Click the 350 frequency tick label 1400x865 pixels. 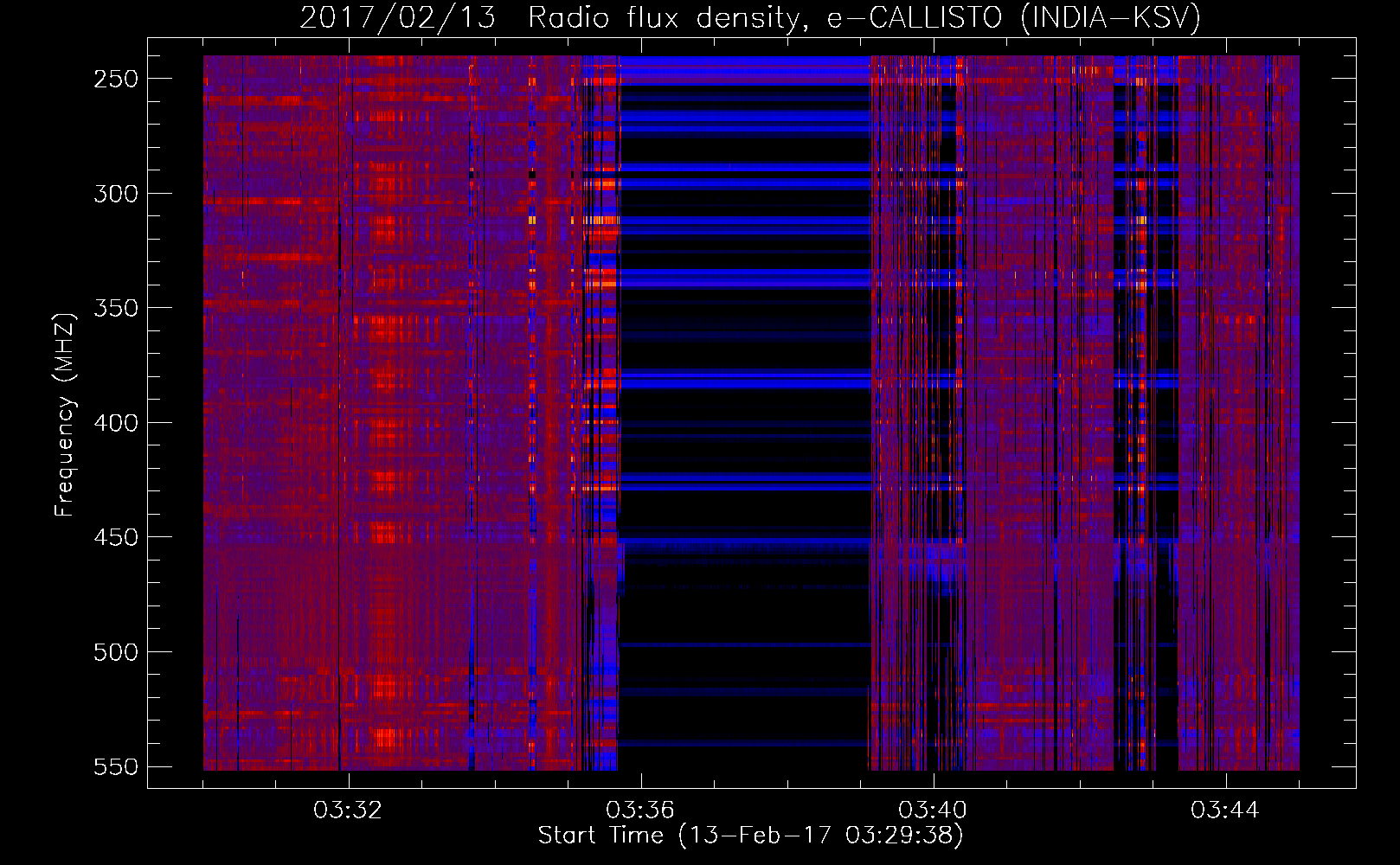click(116, 309)
